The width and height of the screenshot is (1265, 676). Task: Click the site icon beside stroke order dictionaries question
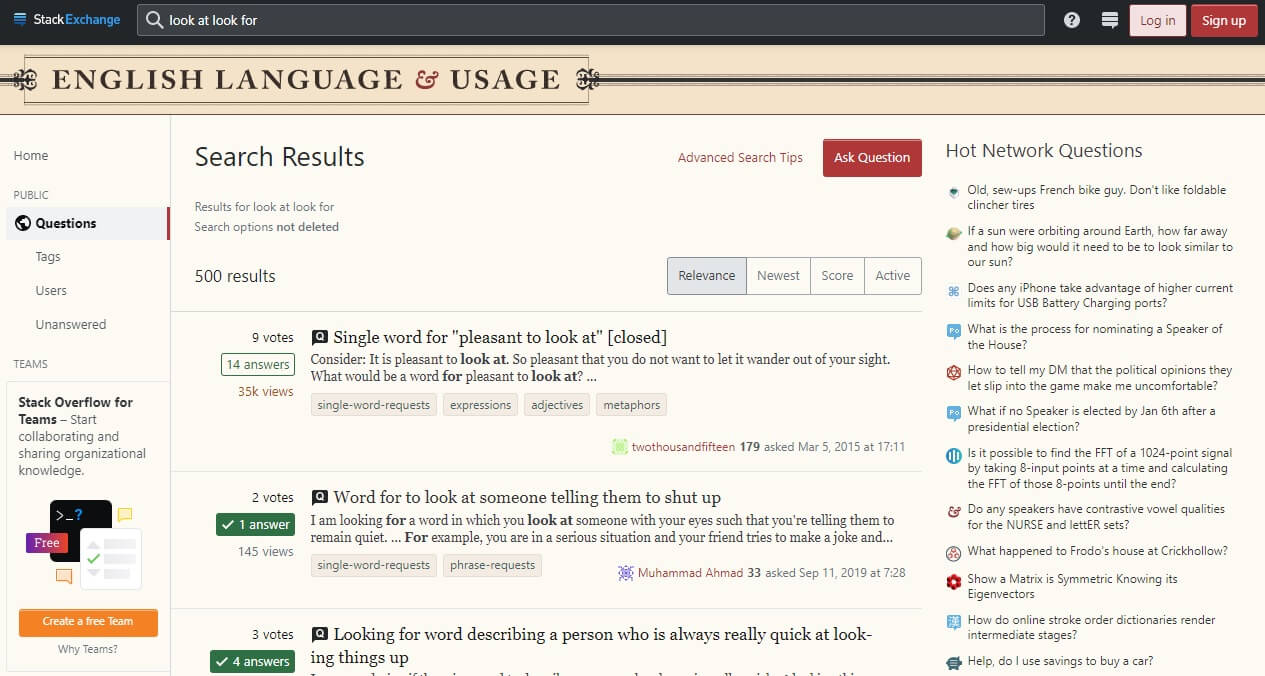pyautogui.click(x=954, y=622)
